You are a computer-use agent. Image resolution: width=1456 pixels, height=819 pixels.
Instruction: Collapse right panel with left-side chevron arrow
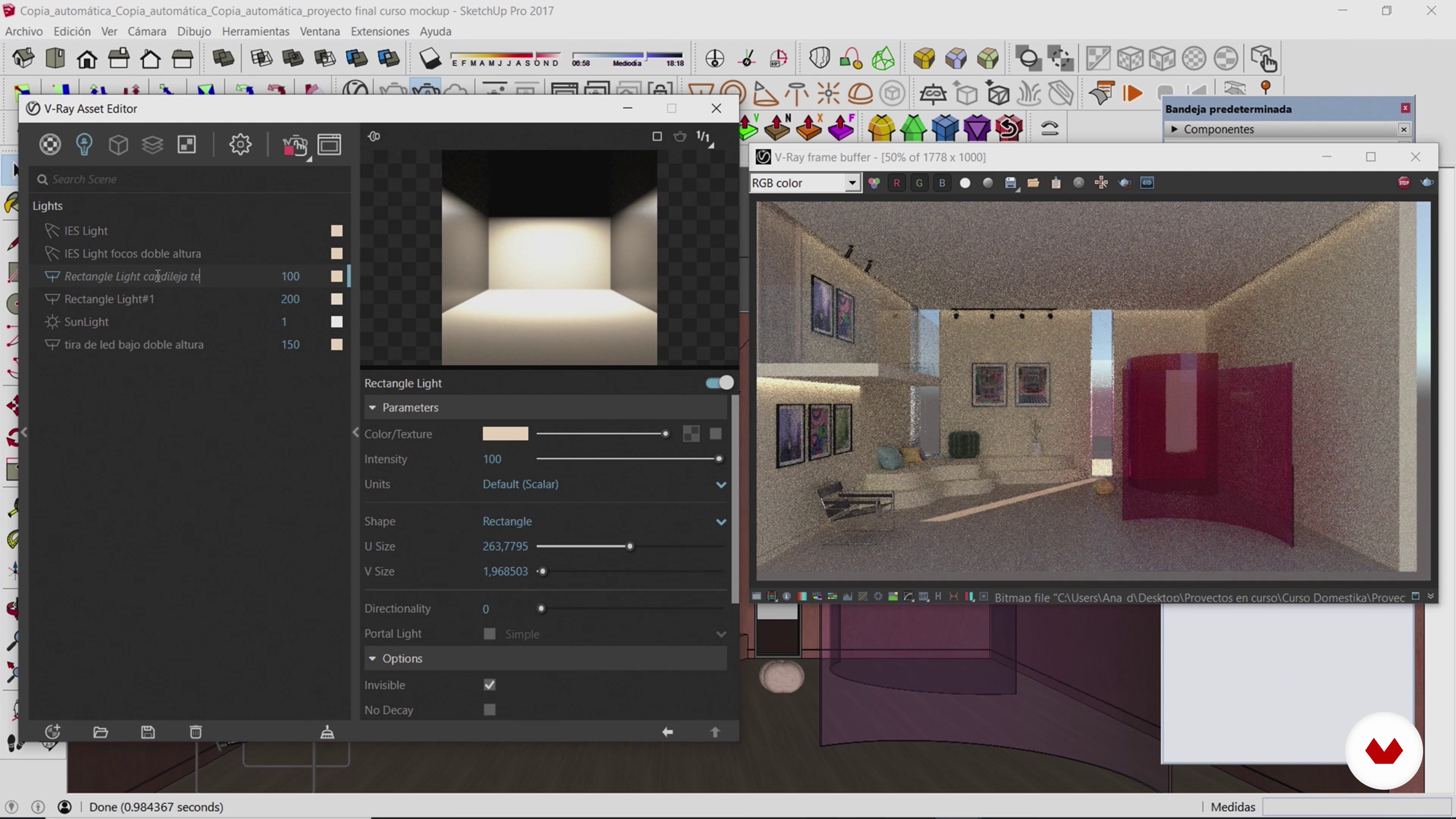[x=356, y=433]
